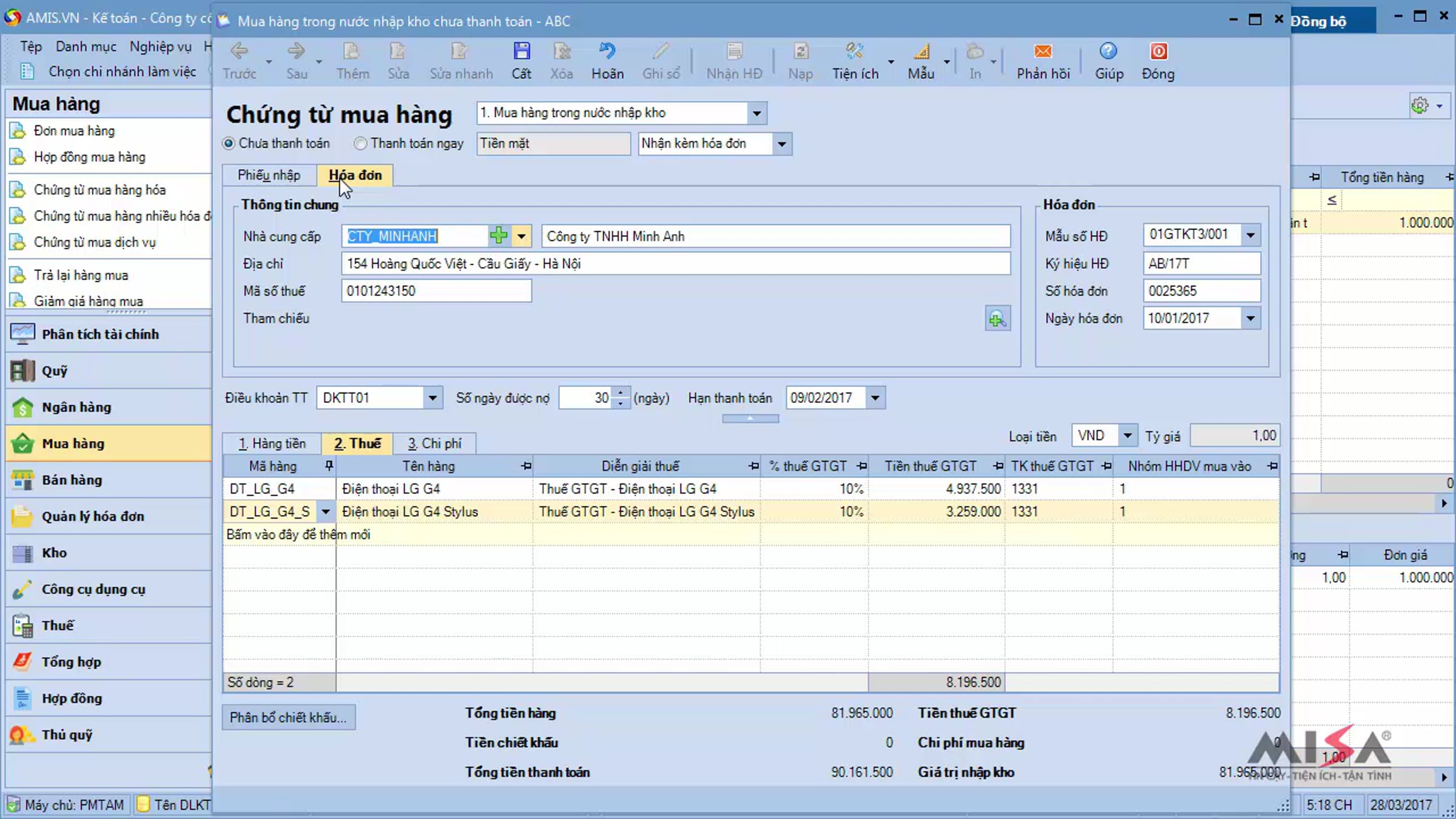Open Phản hồi feedback icon

[x=1043, y=52]
